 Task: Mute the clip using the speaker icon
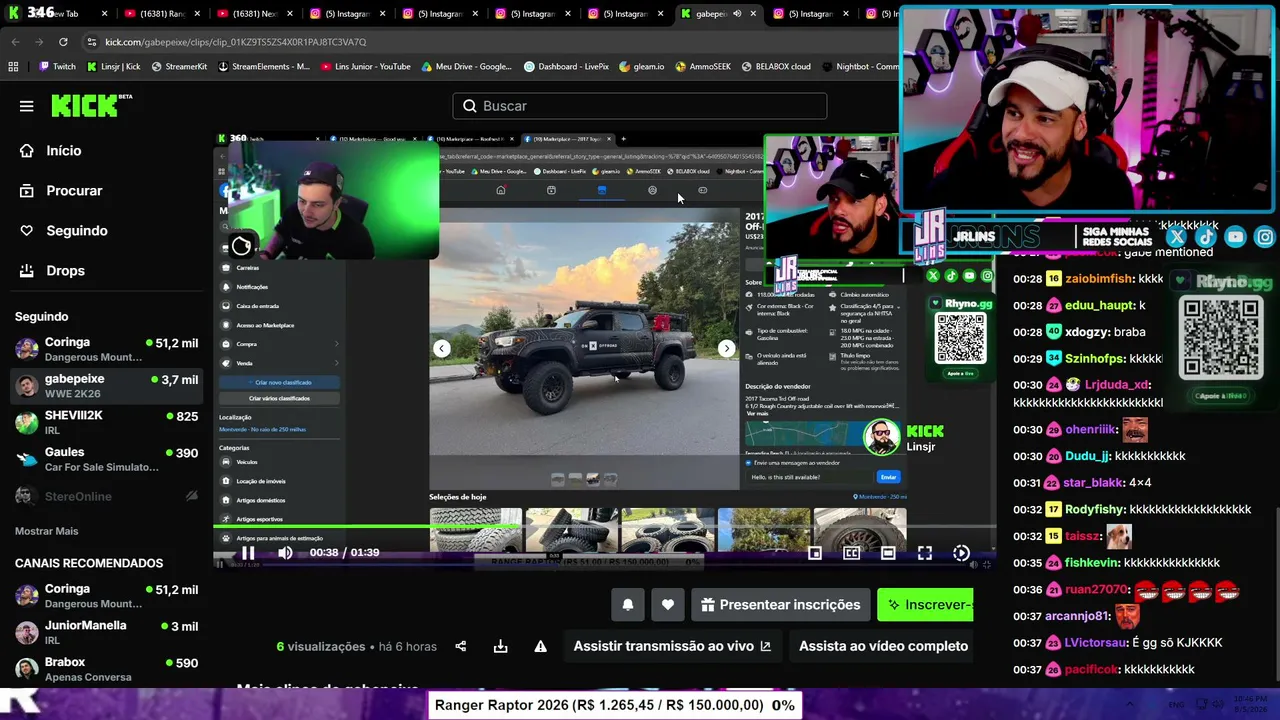pos(285,553)
